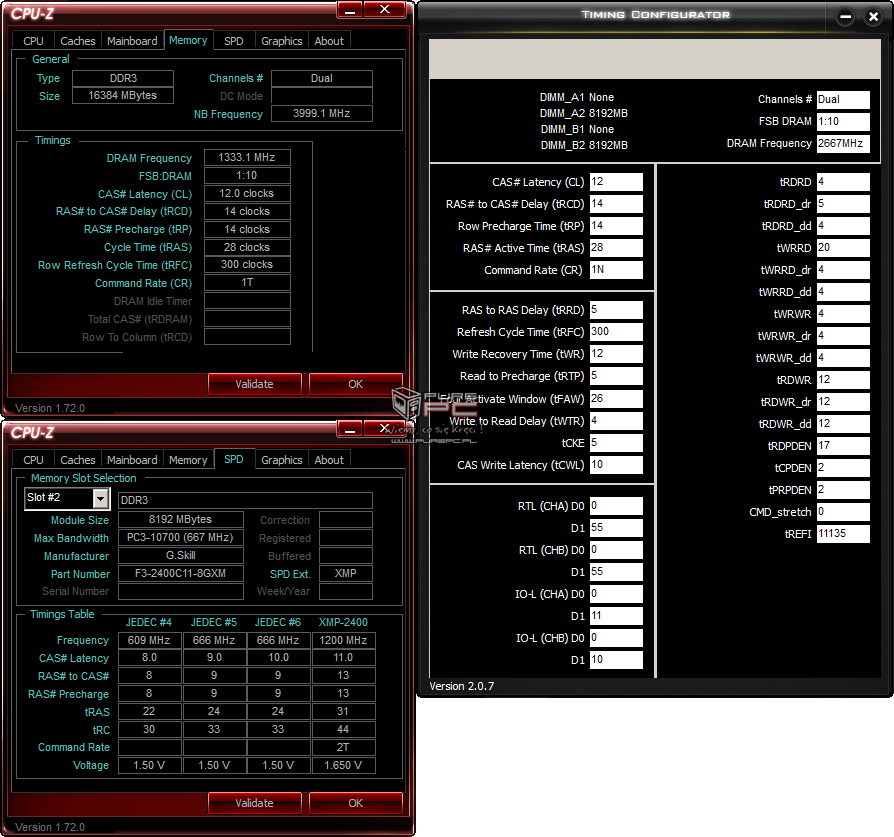Image resolution: width=894 pixels, height=837 pixels.
Task: Click Validate in bottom CPU-Z window
Action: click(x=254, y=803)
